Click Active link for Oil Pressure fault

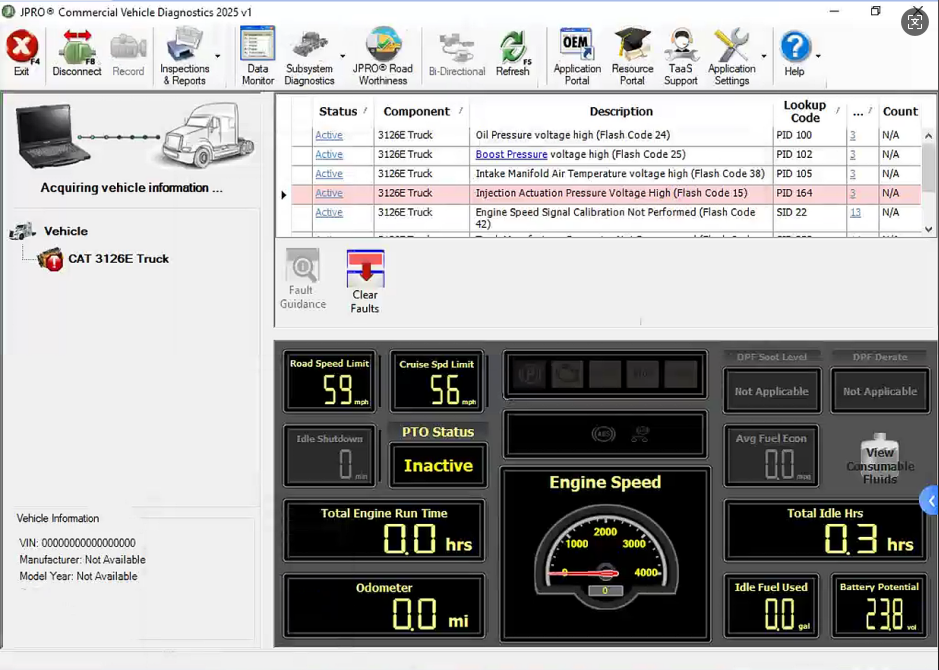point(329,135)
